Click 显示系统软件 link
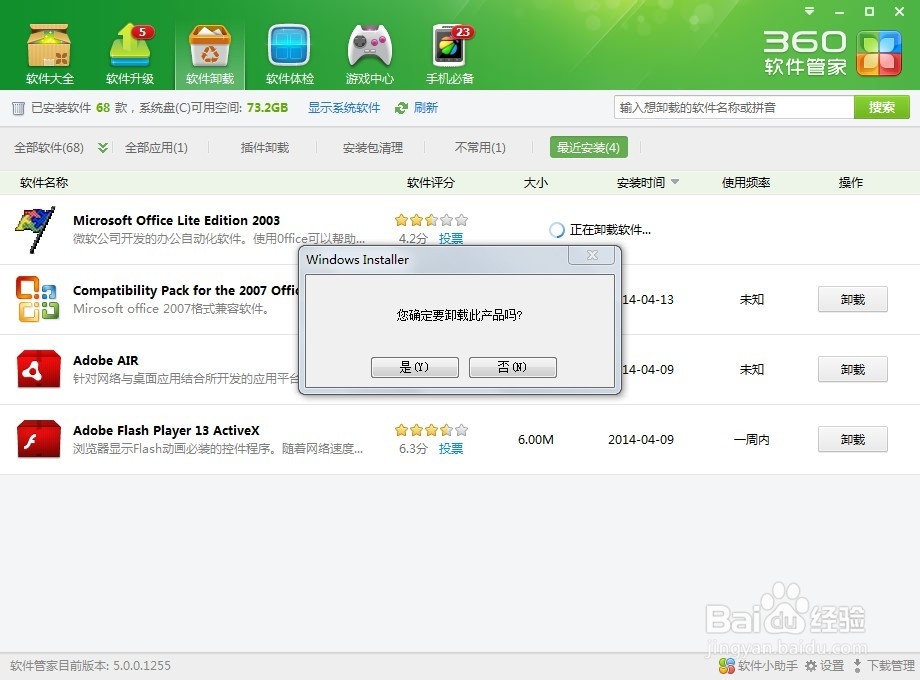The height and width of the screenshot is (680, 920). (x=344, y=108)
